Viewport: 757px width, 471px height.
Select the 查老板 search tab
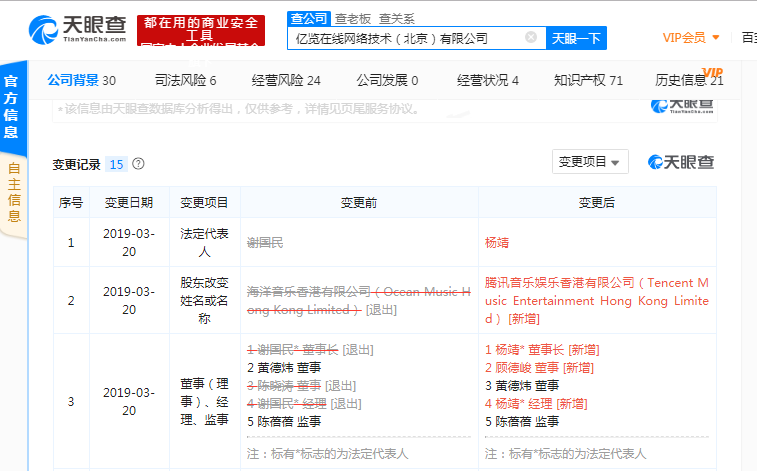[353, 19]
